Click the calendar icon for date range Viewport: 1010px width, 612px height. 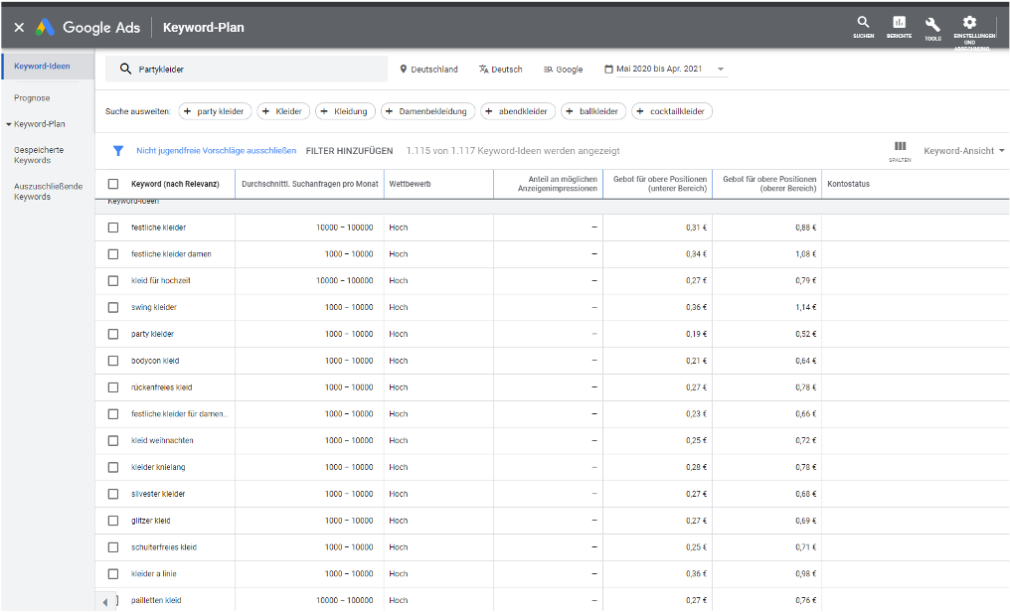click(608, 69)
